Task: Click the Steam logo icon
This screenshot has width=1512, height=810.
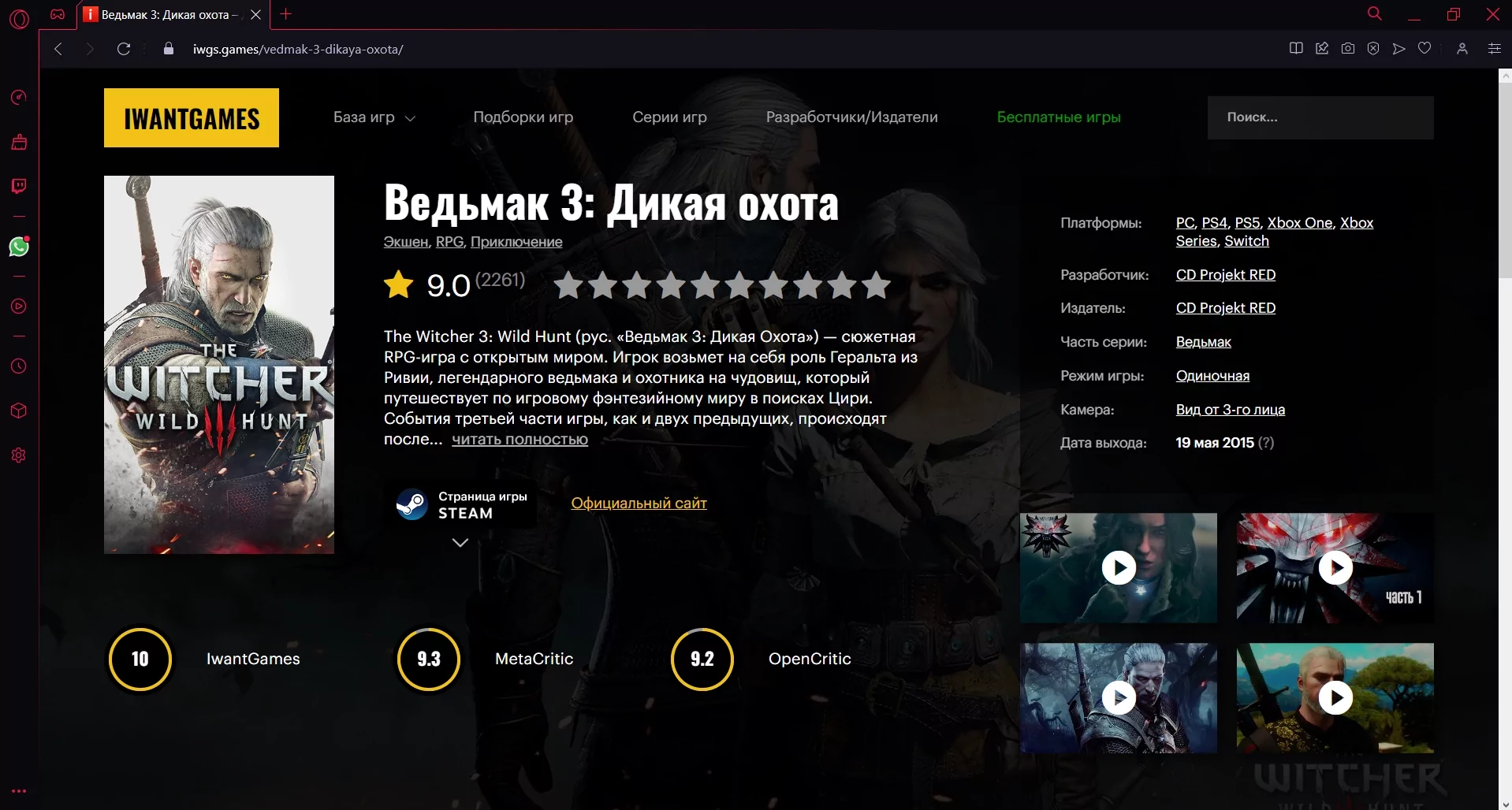Action: [x=412, y=504]
